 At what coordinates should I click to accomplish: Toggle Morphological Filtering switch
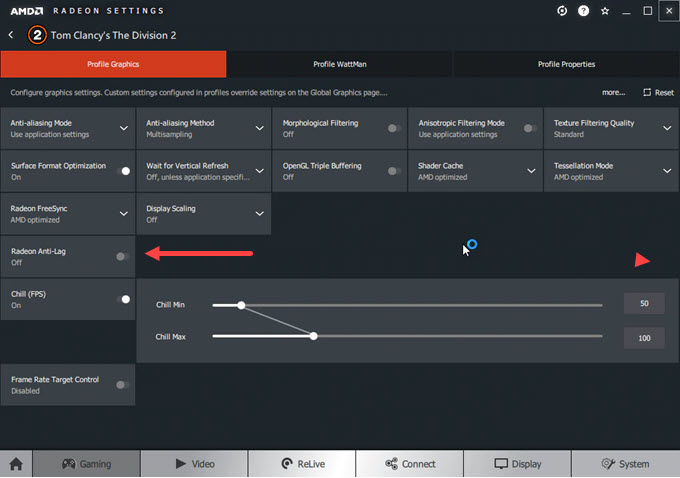pos(394,128)
